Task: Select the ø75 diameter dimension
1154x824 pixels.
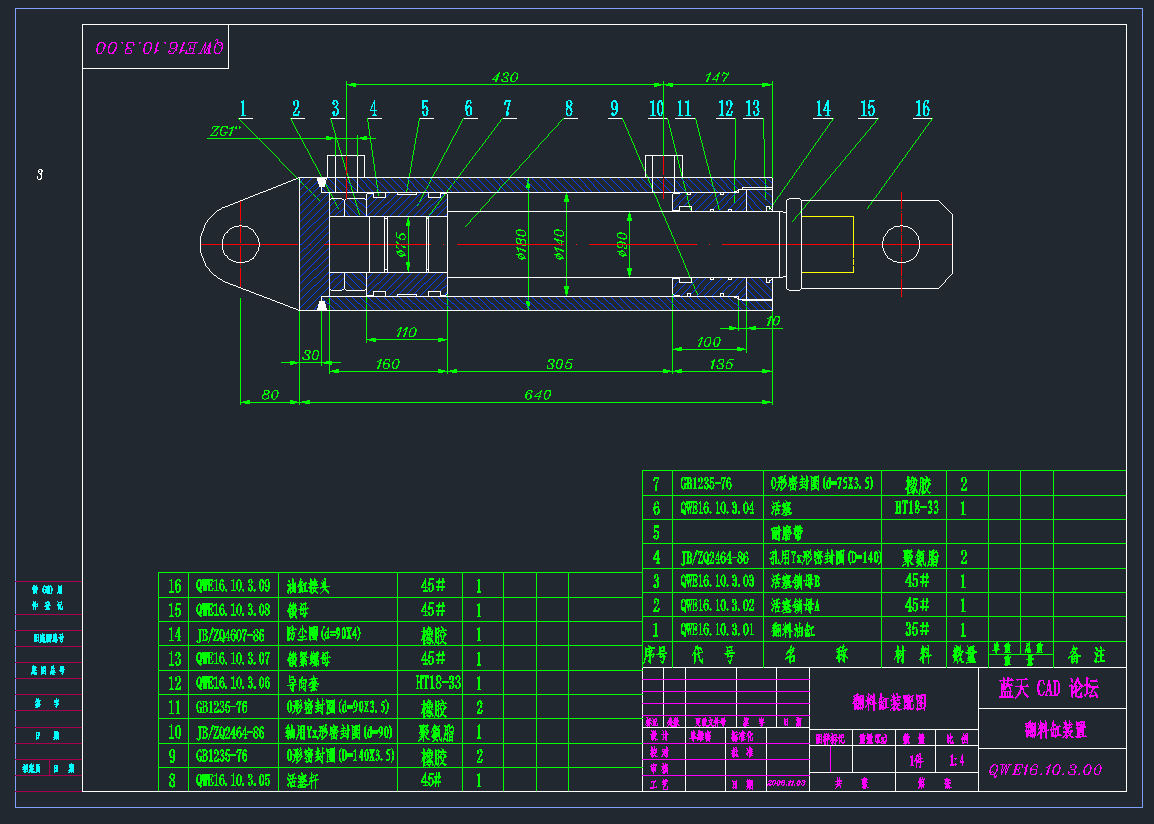Action: pos(401,245)
